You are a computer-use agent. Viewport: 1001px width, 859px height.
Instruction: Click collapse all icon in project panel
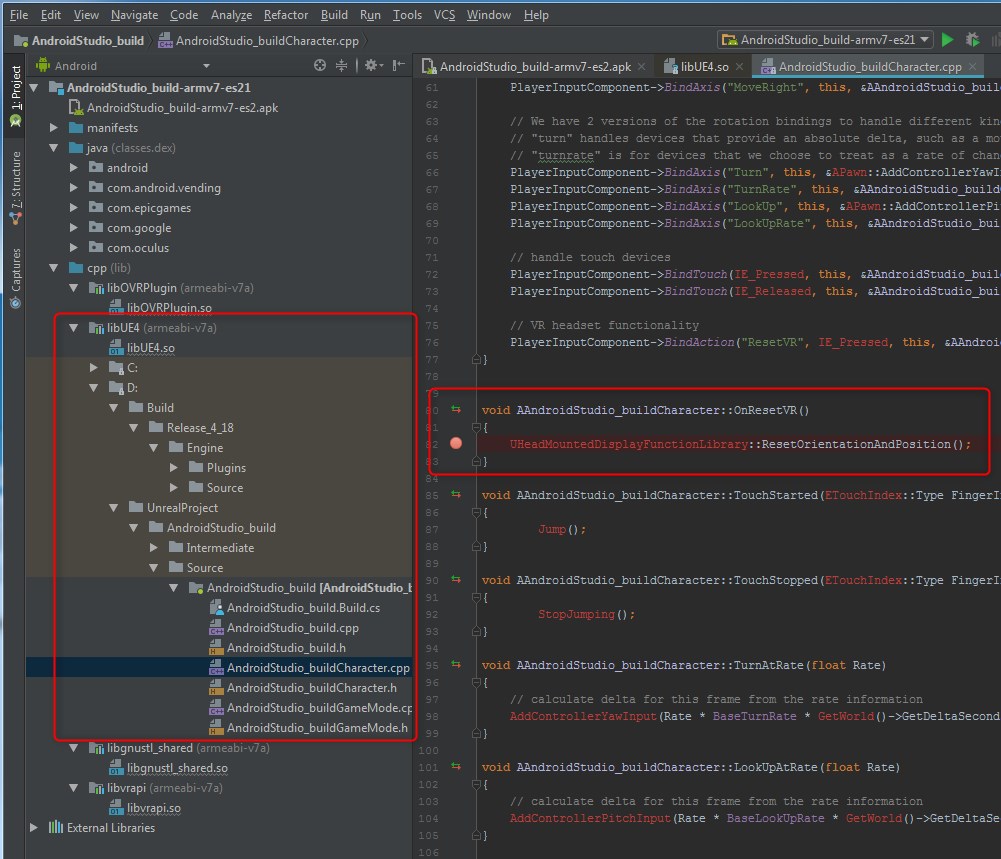(342, 65)
